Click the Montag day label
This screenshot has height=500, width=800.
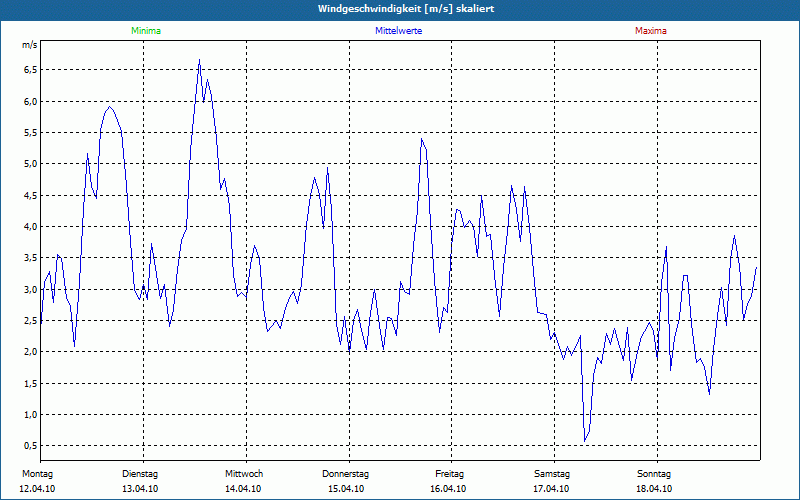click(x=37, y=474)
